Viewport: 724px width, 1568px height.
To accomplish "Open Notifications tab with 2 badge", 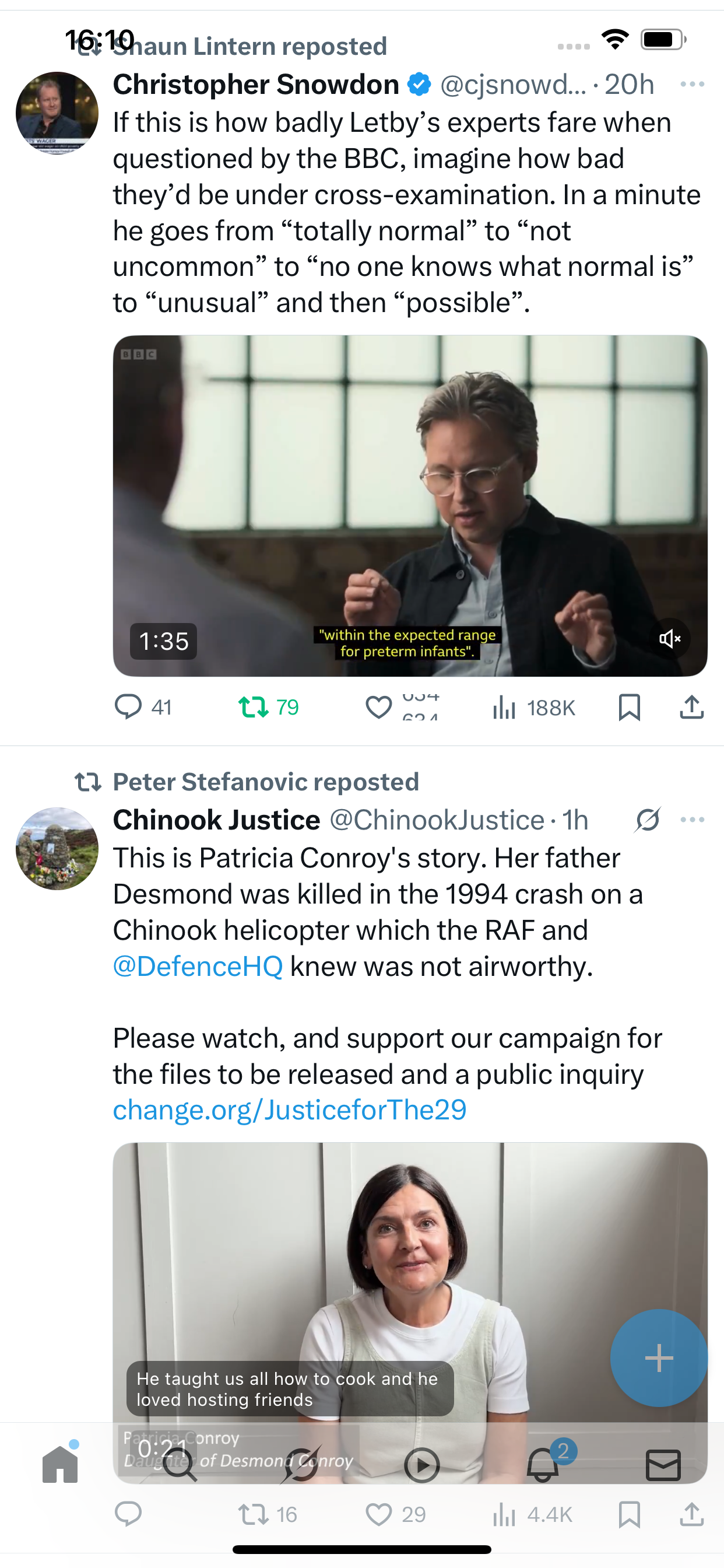I will tap(543, 1465).
